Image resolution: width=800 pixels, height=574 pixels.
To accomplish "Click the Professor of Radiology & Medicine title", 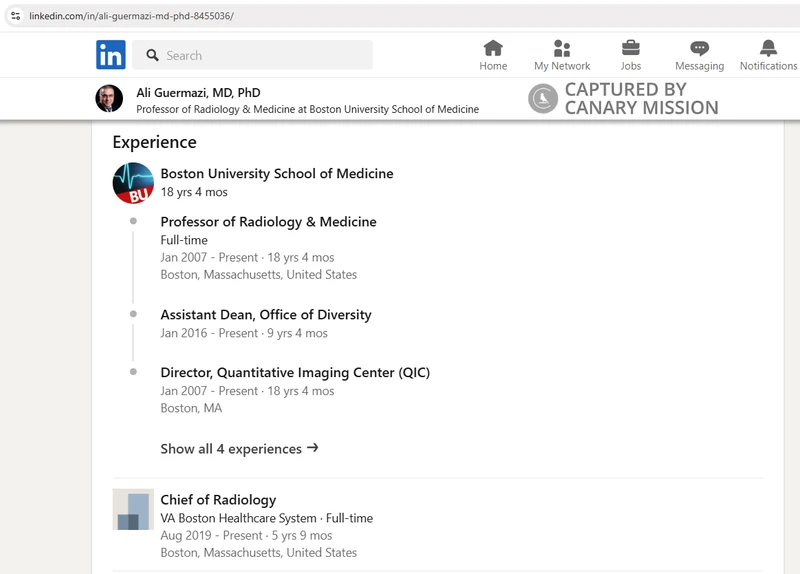I will pyautogui.click(x=268, y=222).
